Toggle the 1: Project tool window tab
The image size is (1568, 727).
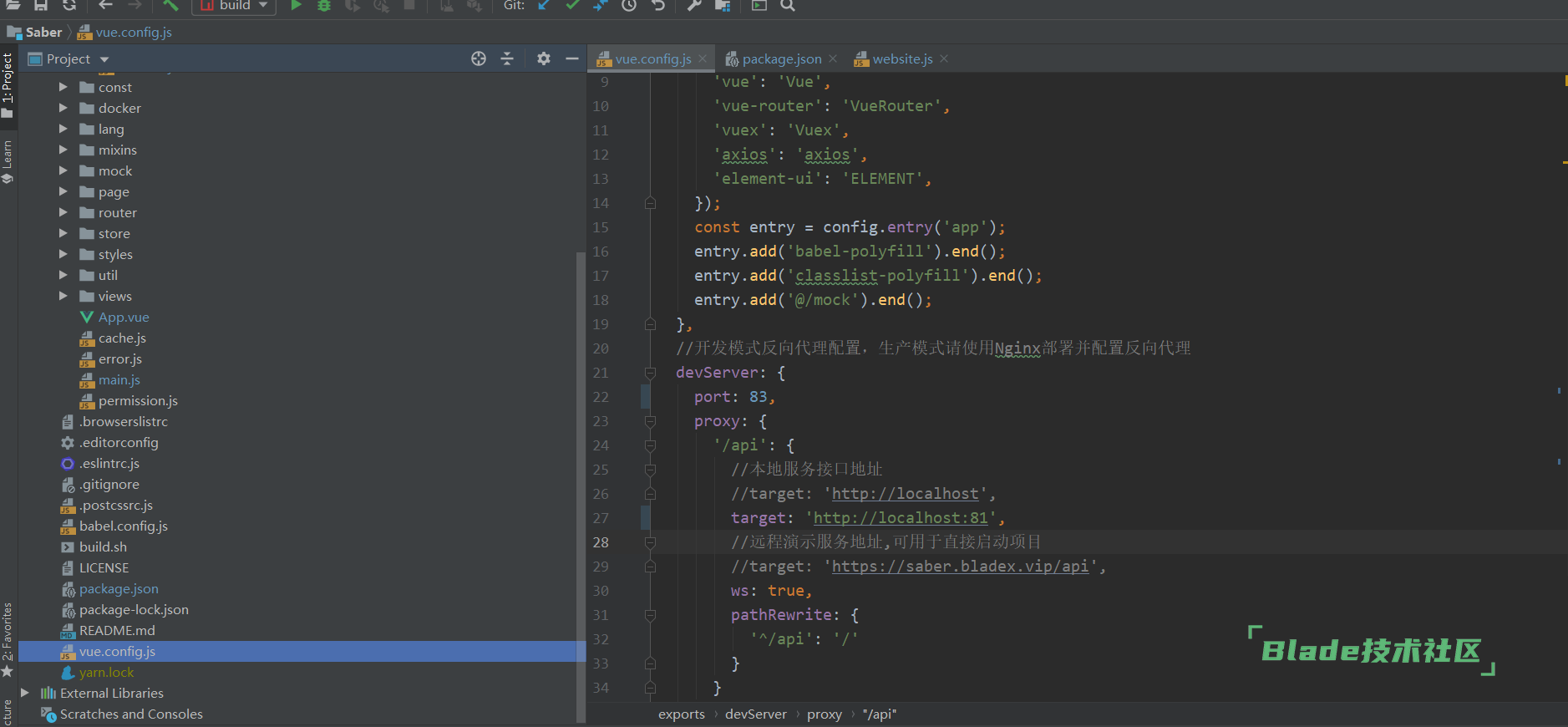coord(8,84)
